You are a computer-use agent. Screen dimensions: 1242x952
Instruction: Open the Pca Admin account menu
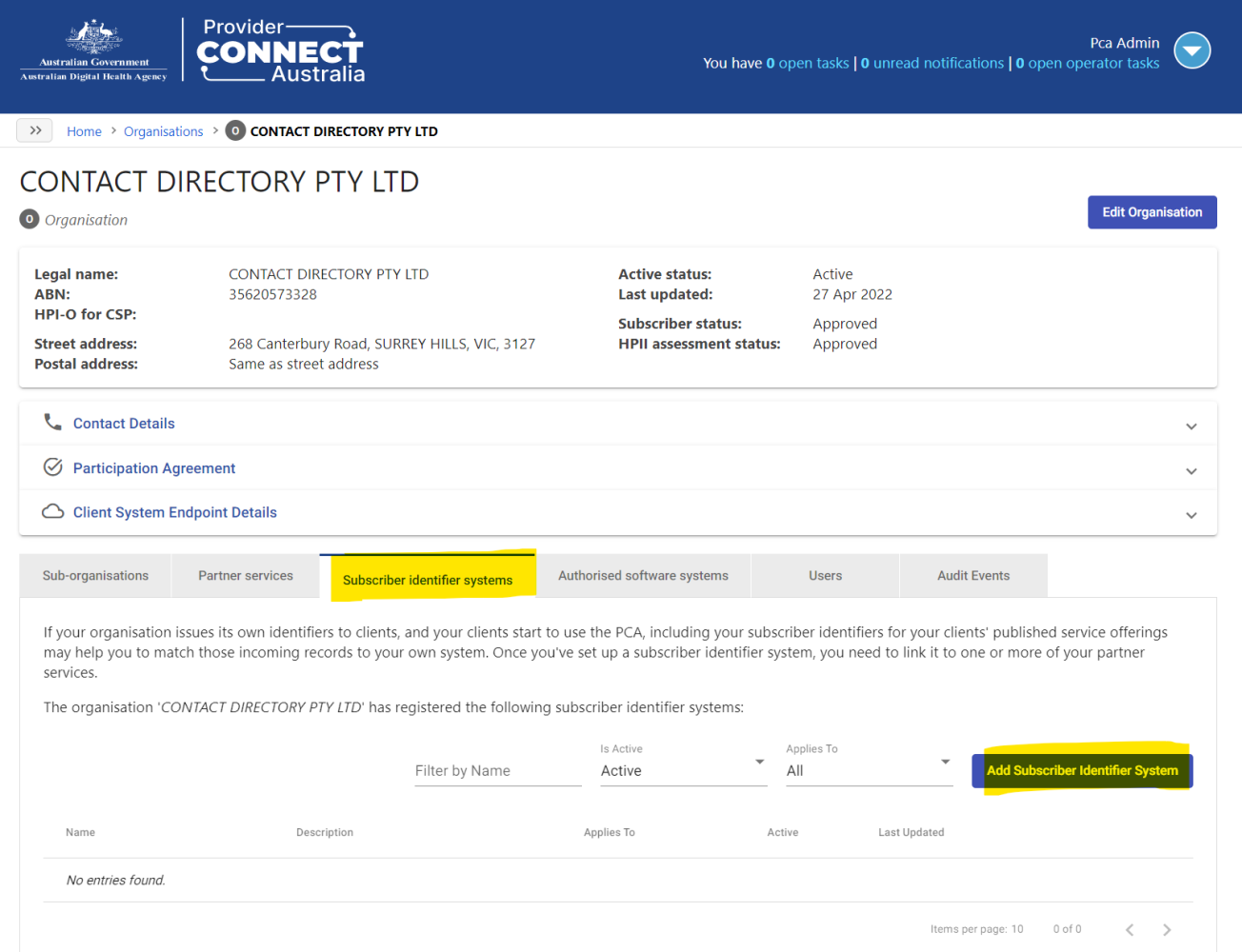1192,50
